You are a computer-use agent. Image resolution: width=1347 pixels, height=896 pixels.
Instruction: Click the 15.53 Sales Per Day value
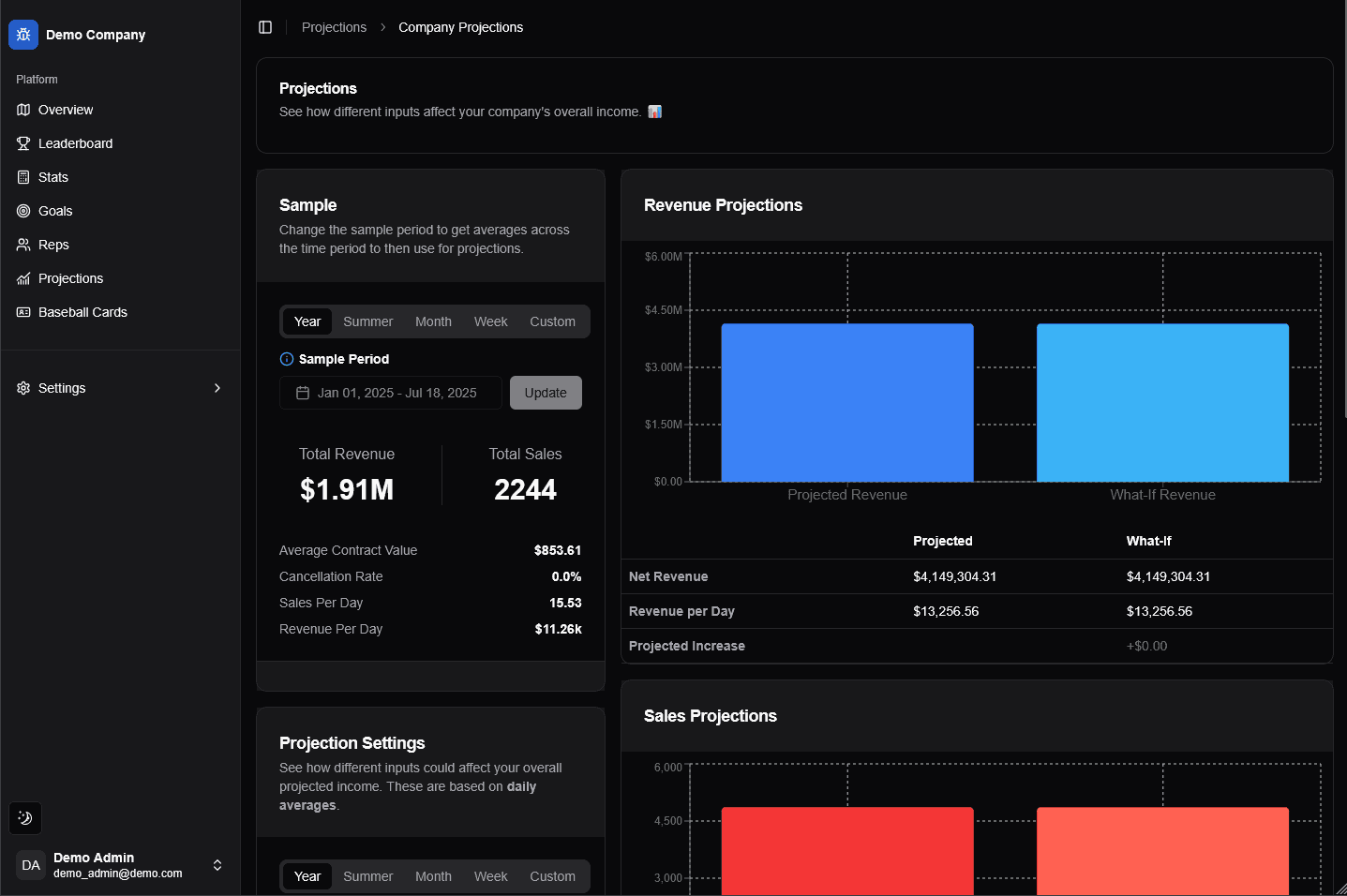pos(565,603)
